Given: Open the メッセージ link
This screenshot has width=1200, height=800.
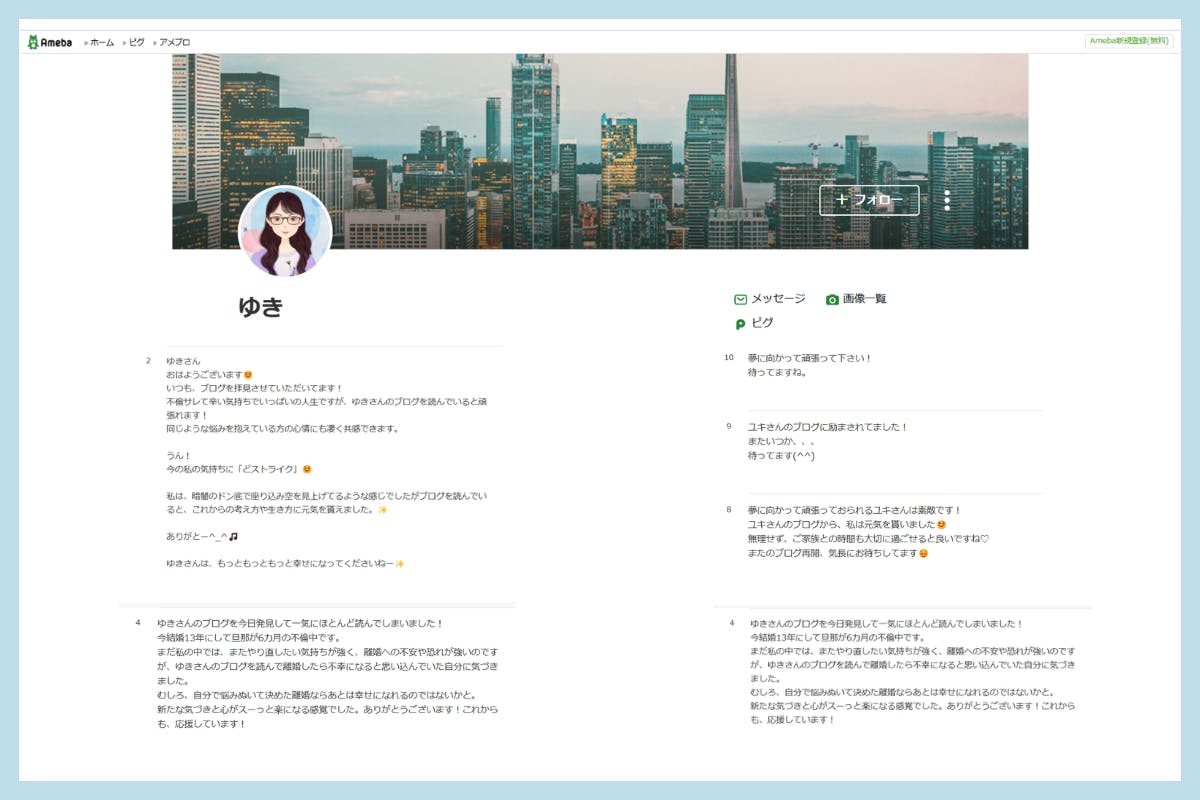Looking at the screenshot, I should (778, 299).
